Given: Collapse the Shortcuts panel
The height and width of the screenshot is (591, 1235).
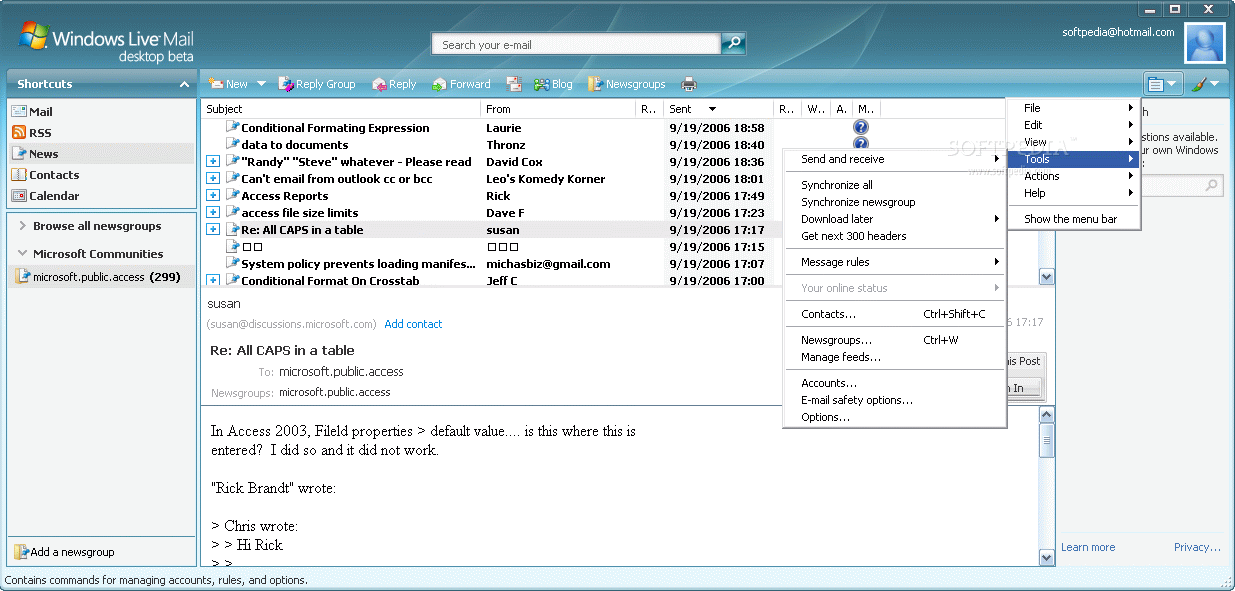Looking at the screenshot, I should tap(184, 84).
